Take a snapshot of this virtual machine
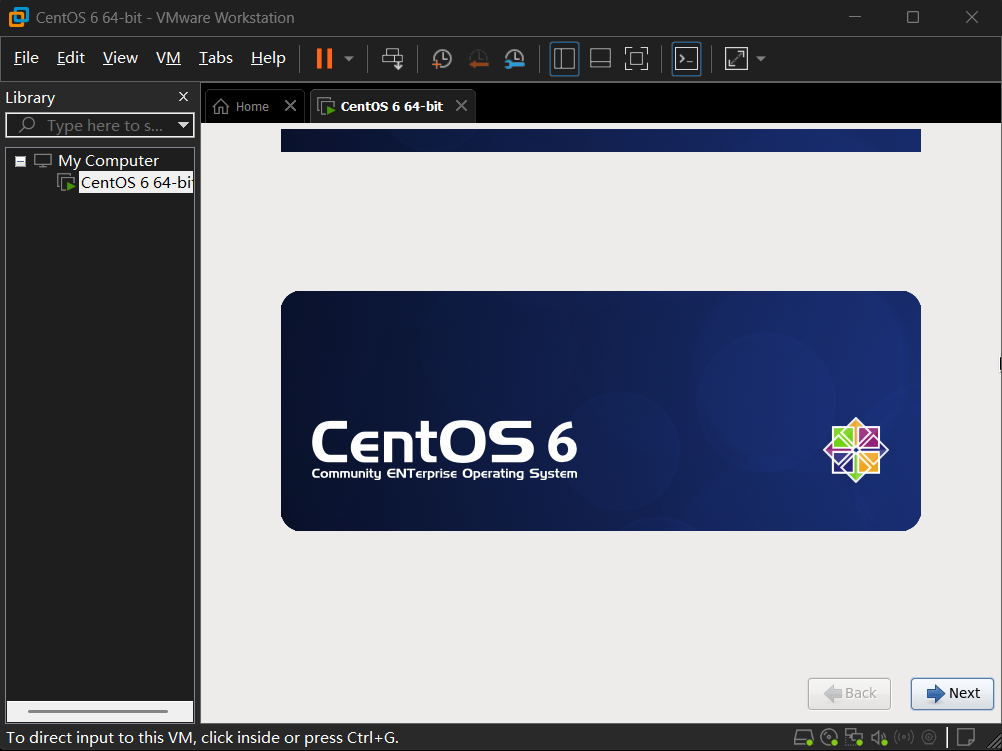 coord(442,59)
